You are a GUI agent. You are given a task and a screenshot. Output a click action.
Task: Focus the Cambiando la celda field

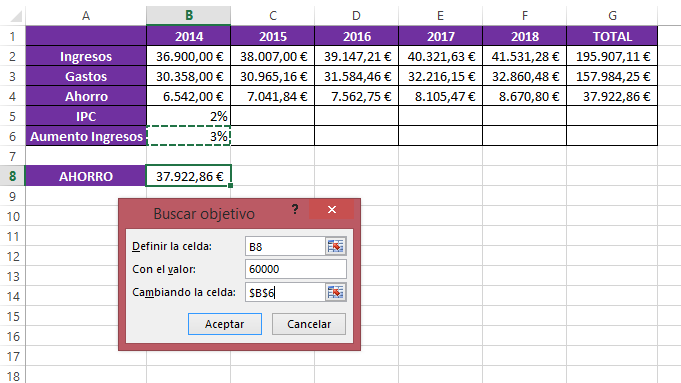pyautogui.click(x=285, y=292)
